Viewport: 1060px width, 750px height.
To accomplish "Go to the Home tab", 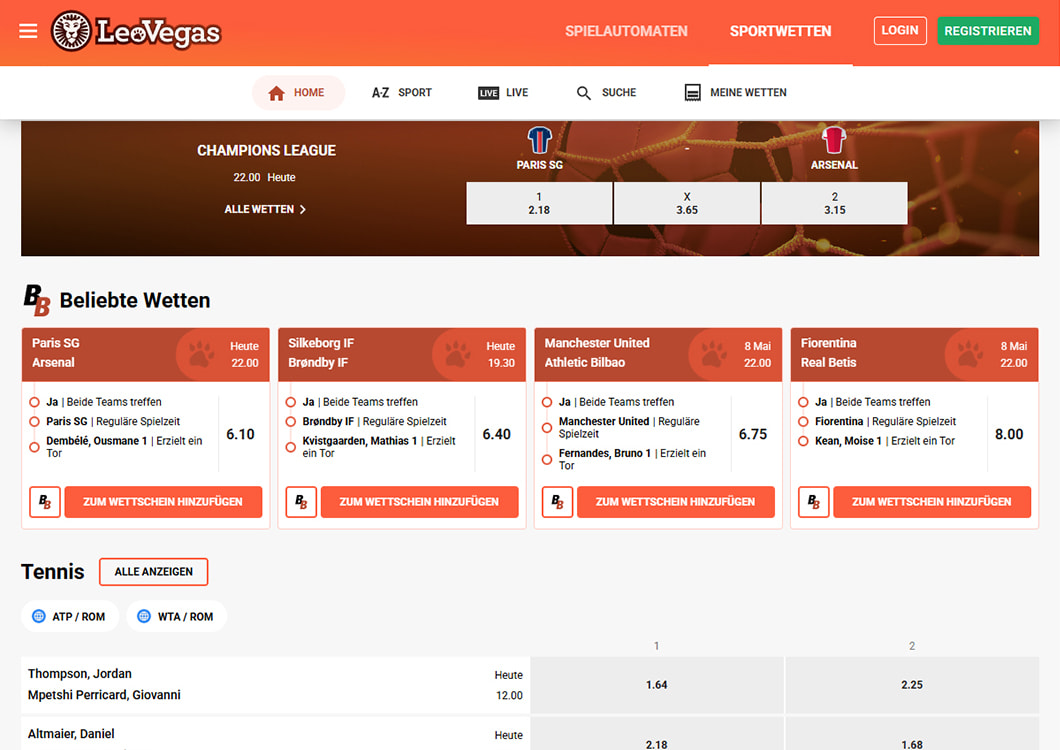I will click(x=298, y=93).
